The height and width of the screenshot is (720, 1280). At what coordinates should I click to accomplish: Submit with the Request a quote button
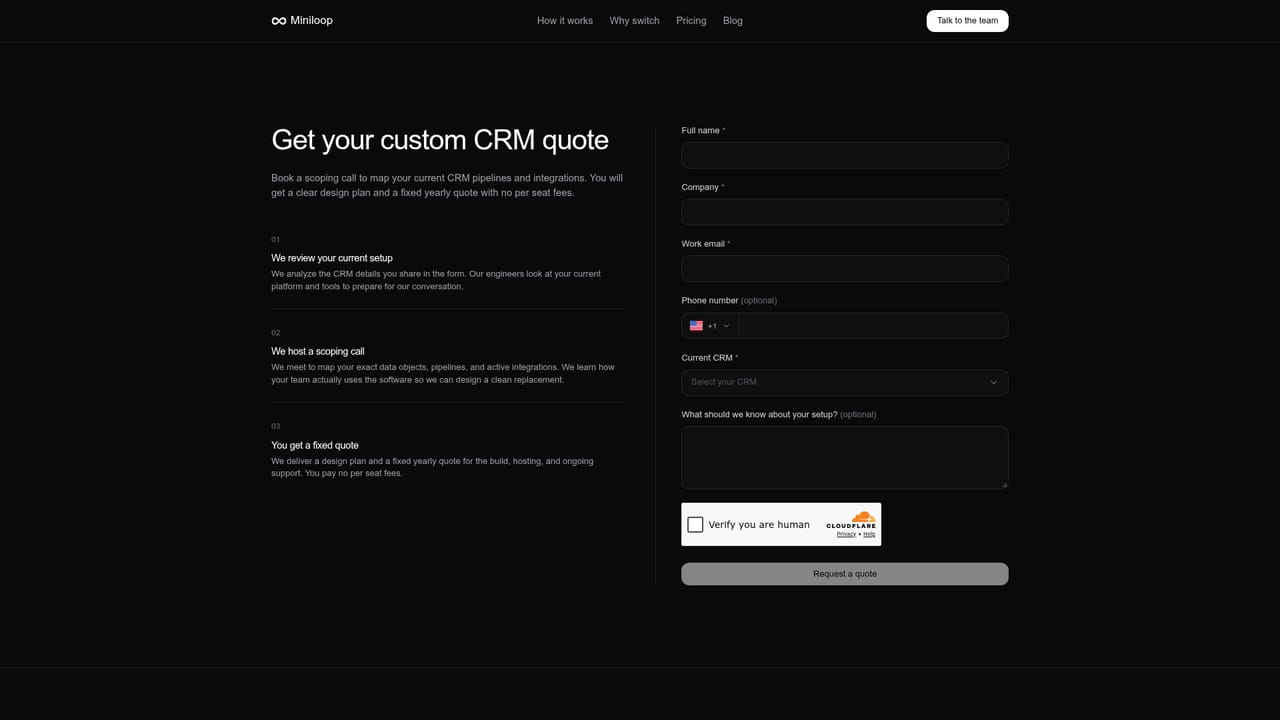click(x=845, y=574)
